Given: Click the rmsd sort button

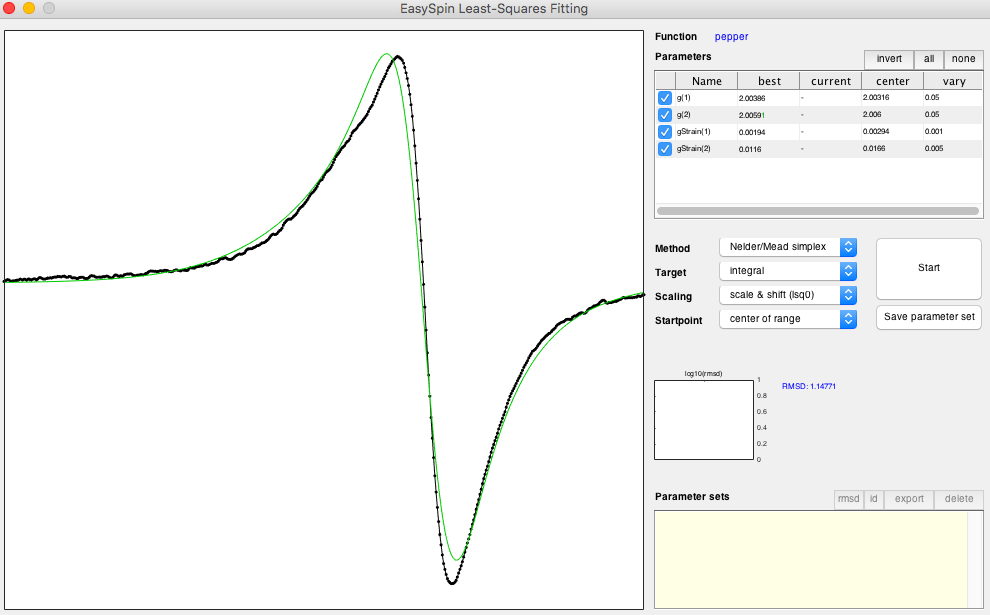Looking at the screenshot, I should coord(849,499).
